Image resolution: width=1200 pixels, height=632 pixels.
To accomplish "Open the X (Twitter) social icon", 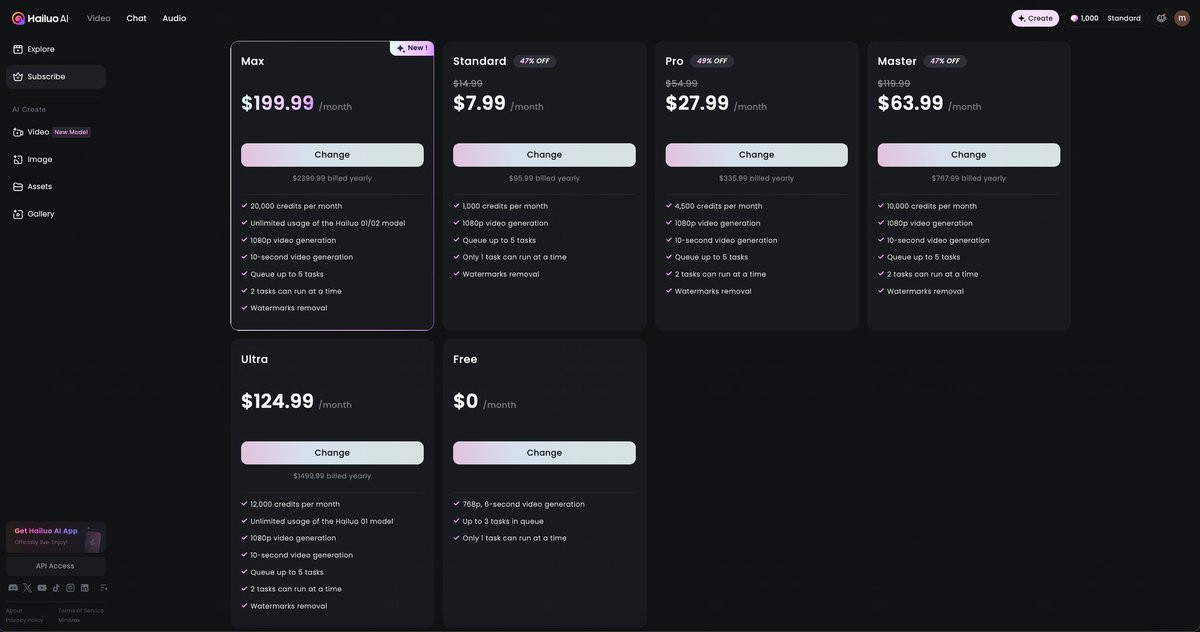I will click(27, 588).
